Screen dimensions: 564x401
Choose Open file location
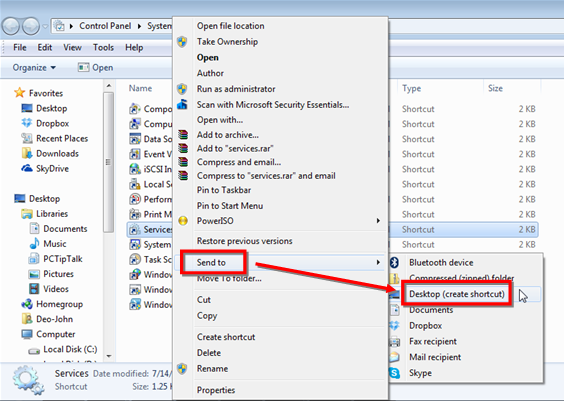pos(231,26)
